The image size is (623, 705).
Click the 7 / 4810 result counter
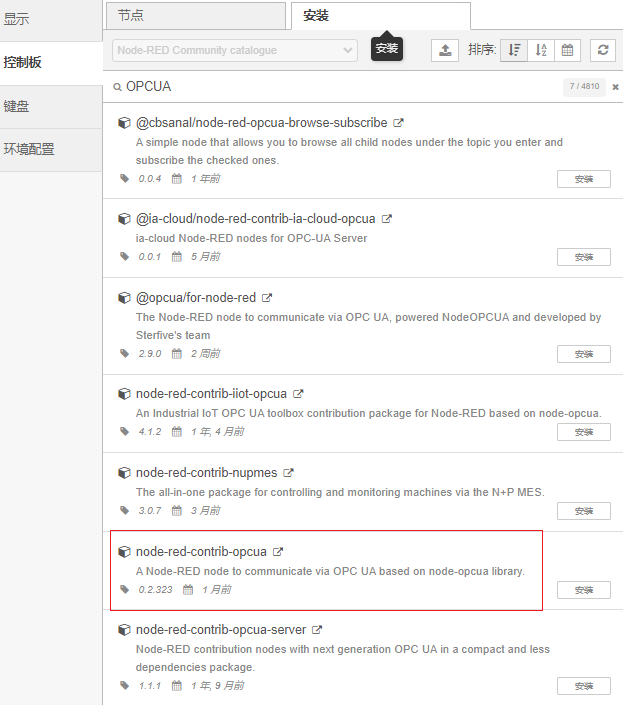[x=584, y=86]
